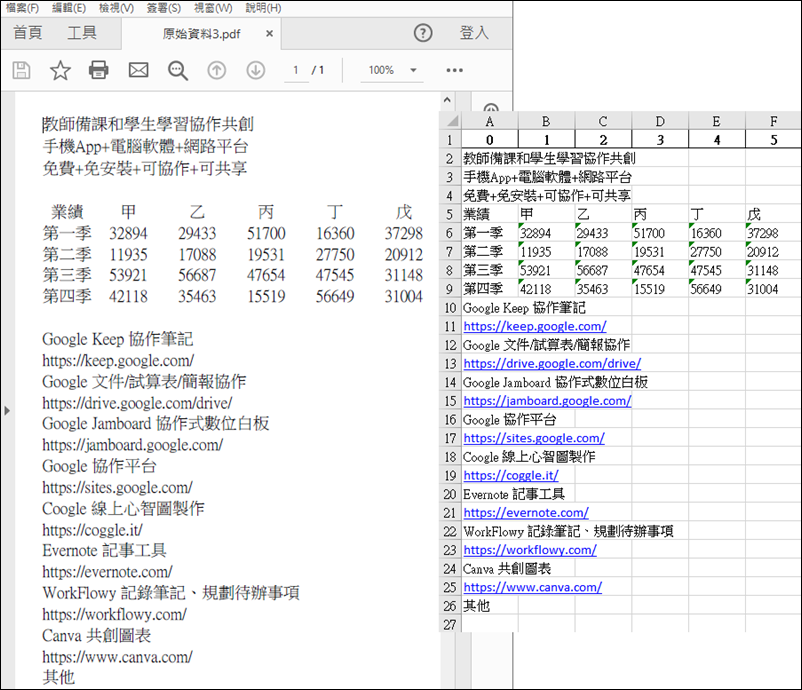
Task: Open the search/find tool
Action: (177, 71)
